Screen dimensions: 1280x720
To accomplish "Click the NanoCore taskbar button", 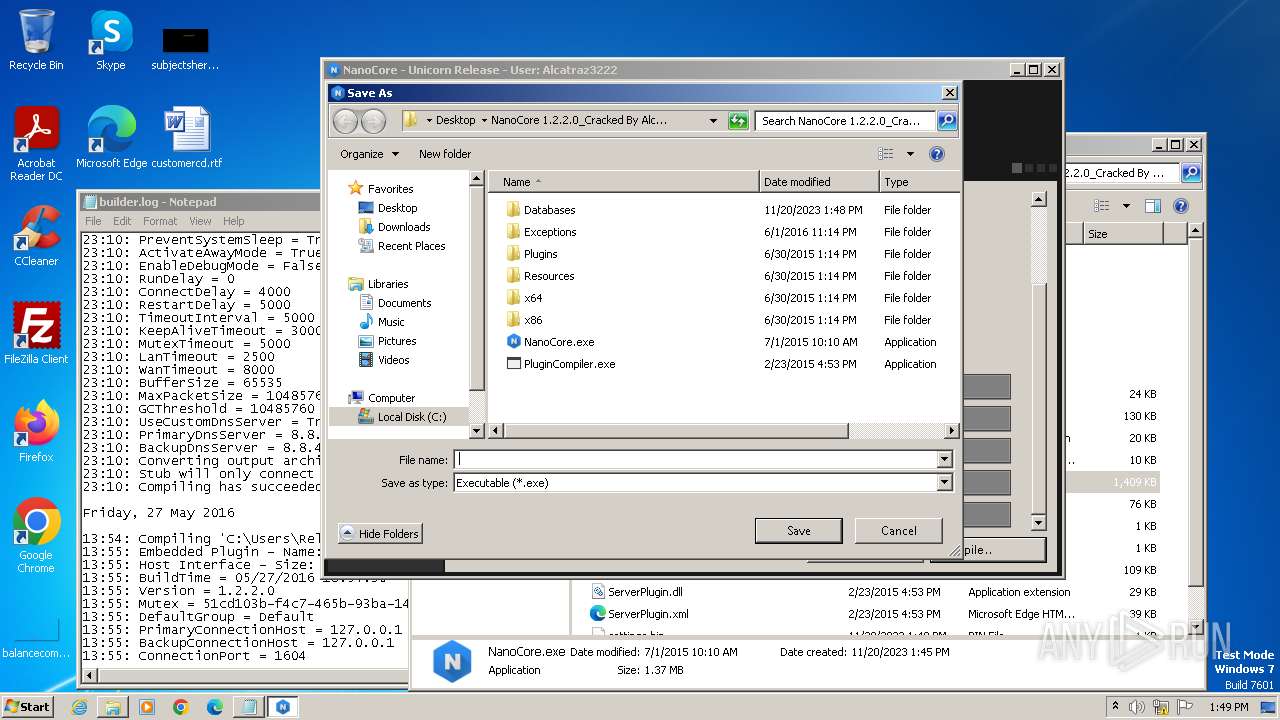I will point(283,707).
